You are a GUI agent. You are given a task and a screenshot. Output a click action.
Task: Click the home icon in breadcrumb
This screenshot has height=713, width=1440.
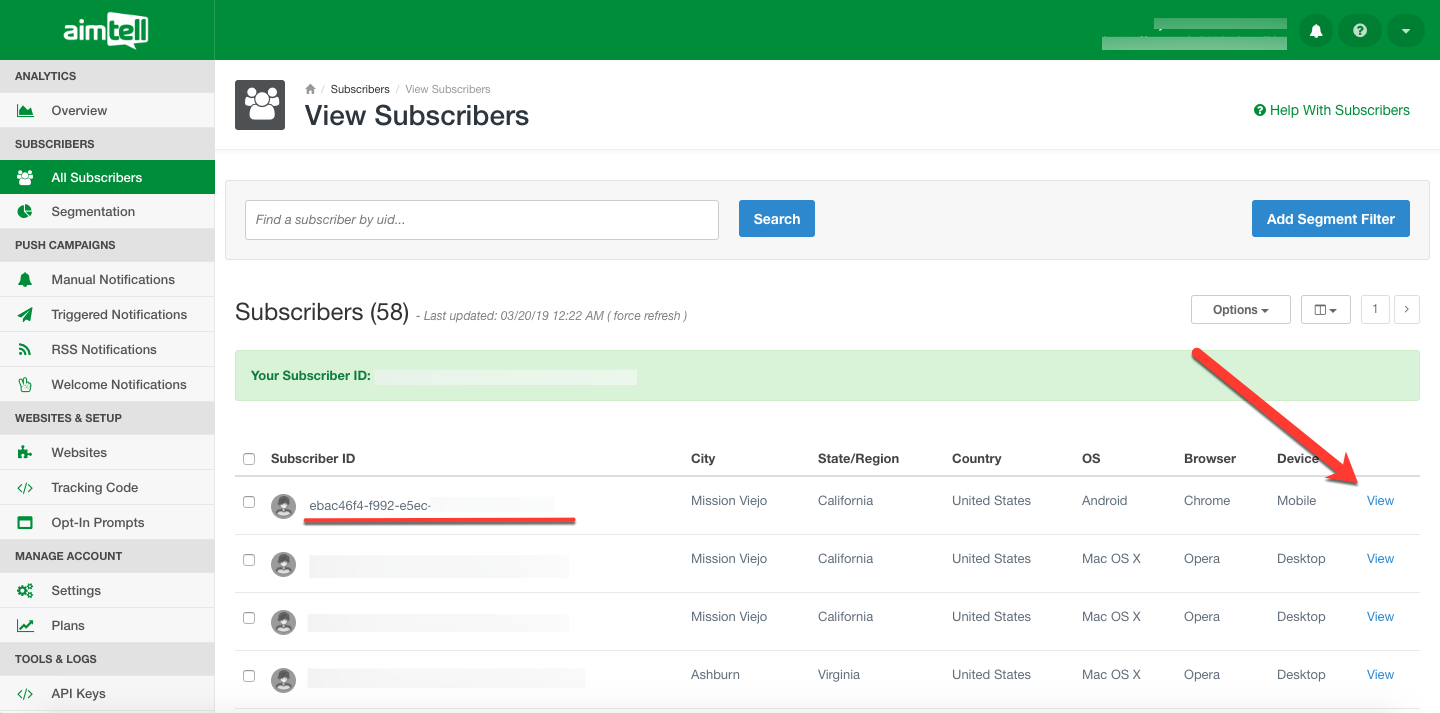point(310,89)
